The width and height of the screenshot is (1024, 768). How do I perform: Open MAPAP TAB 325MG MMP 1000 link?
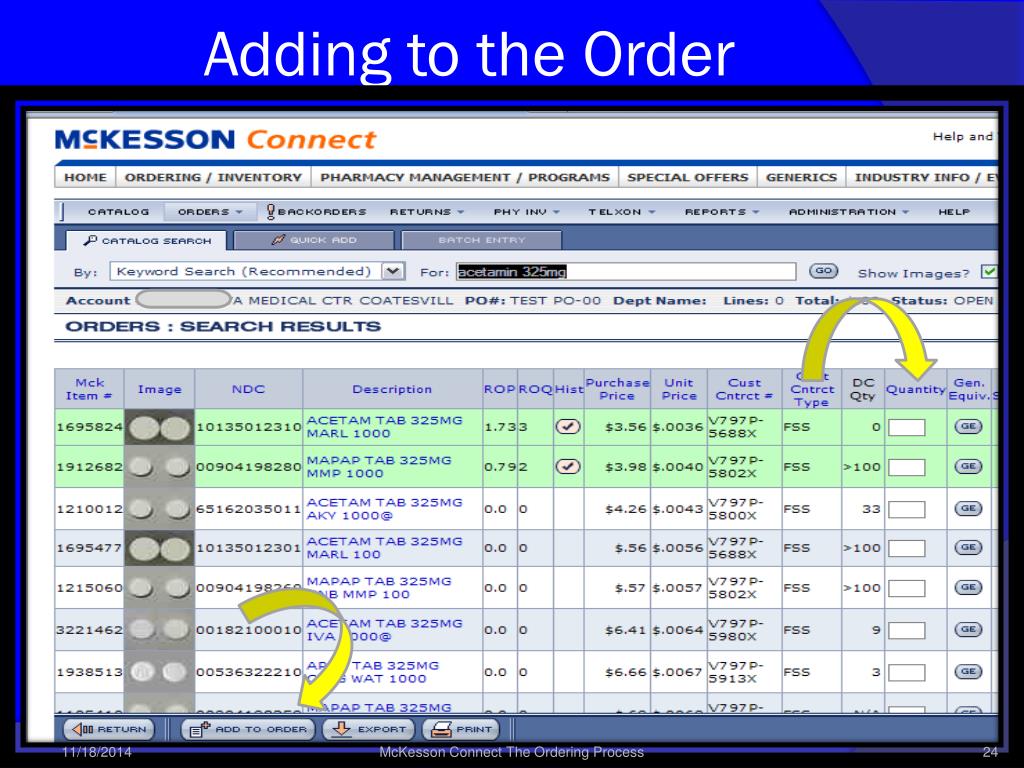click(379, 466)
